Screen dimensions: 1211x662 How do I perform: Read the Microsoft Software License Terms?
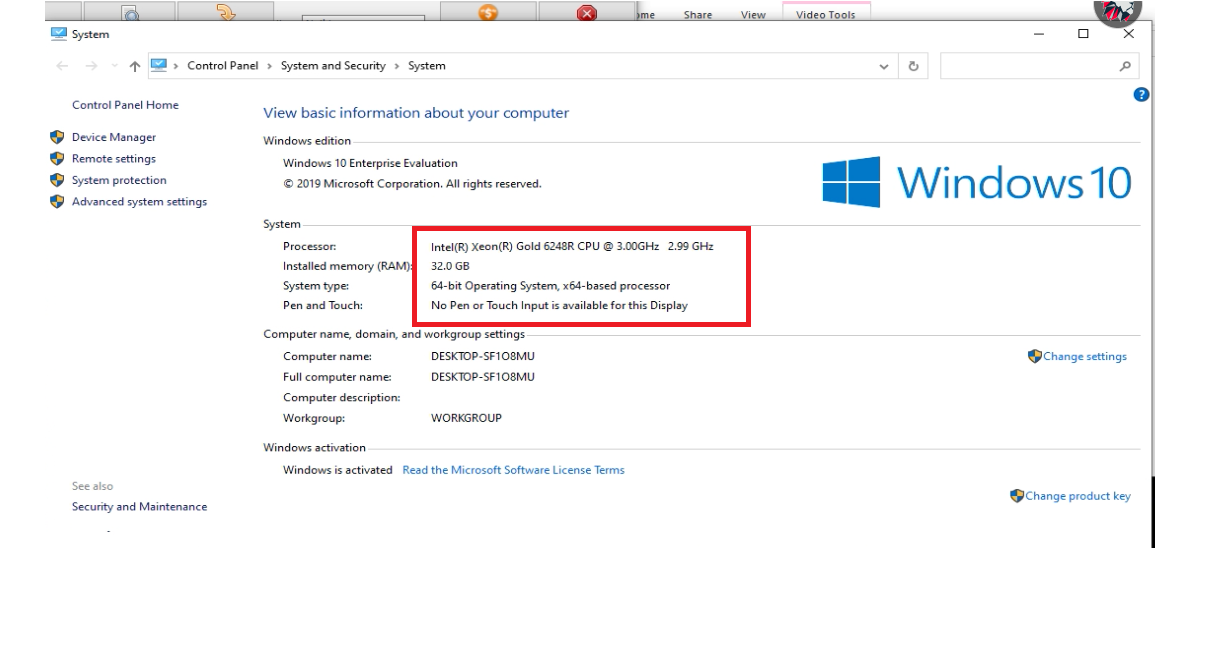pyautogui.click(x=513, y=470)
